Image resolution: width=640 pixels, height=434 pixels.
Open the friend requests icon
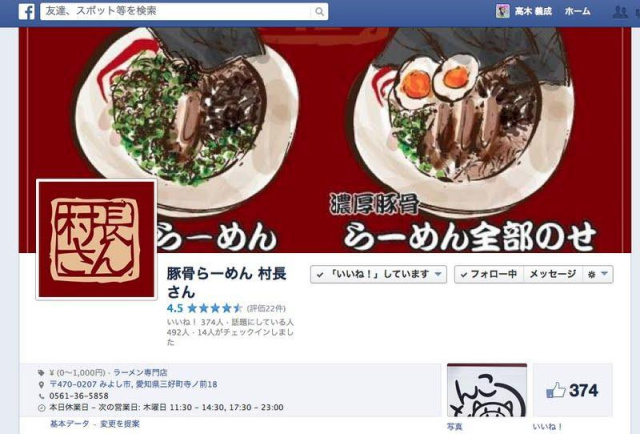click(x=620, y=11)
